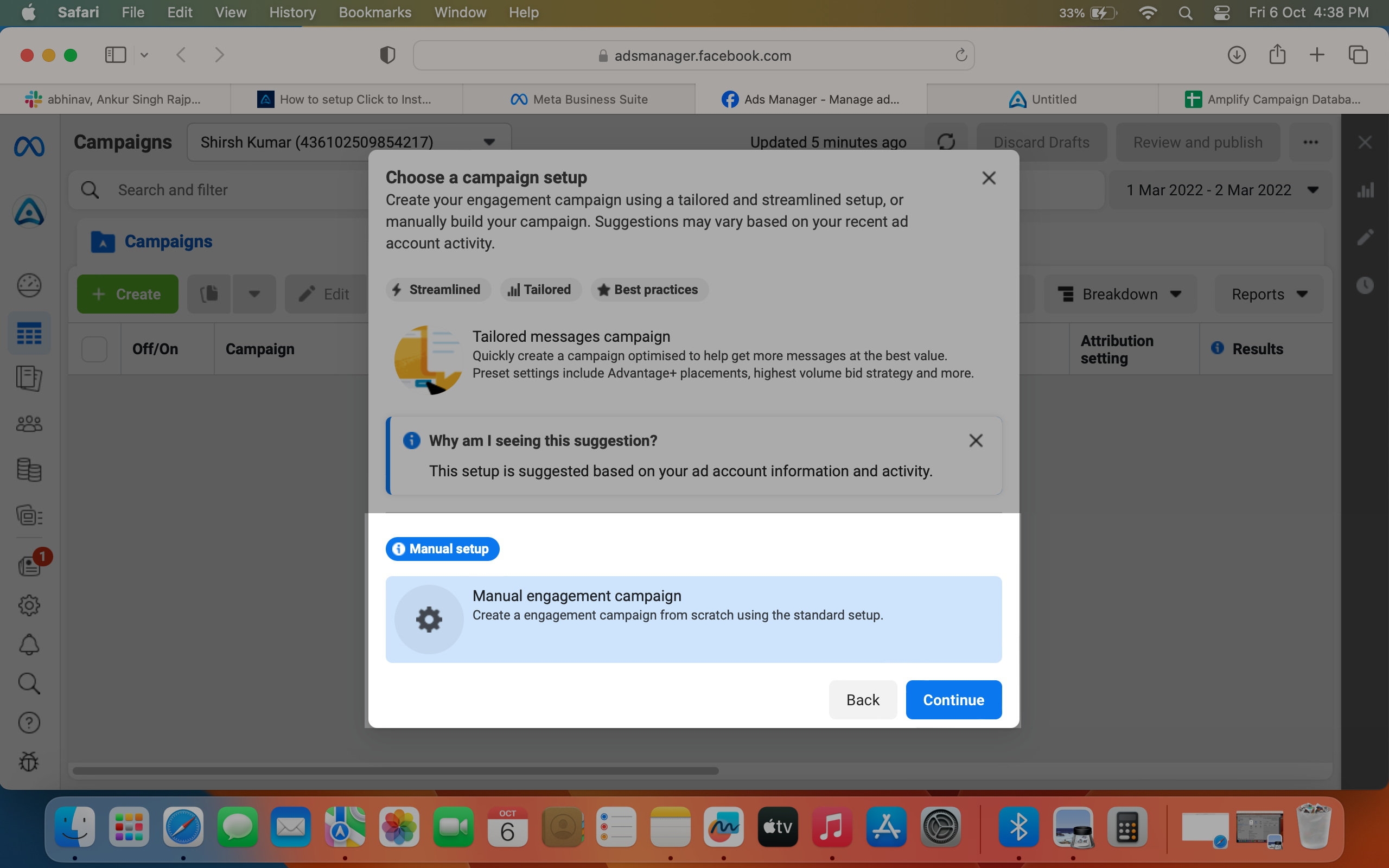Screen dimensions: 1389x868
Task: Open the ads reporting pages icon in sidebar
Action: [29, 378]
